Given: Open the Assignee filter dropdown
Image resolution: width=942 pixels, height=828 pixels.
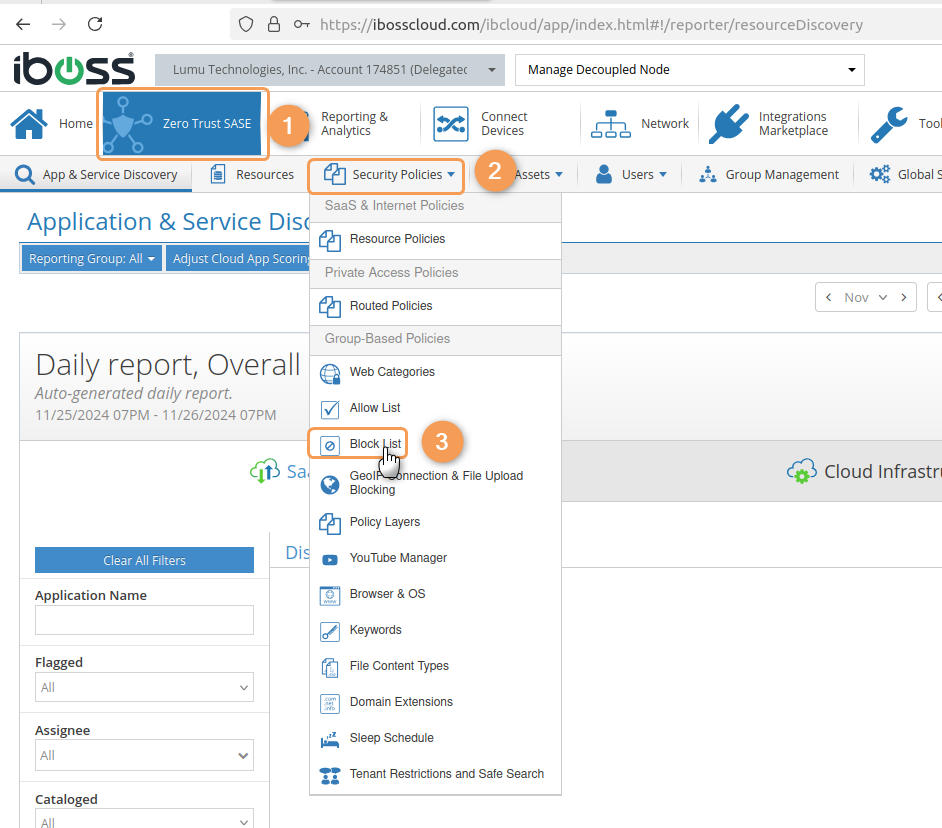Looking at the screenshot, I should 144,755.
